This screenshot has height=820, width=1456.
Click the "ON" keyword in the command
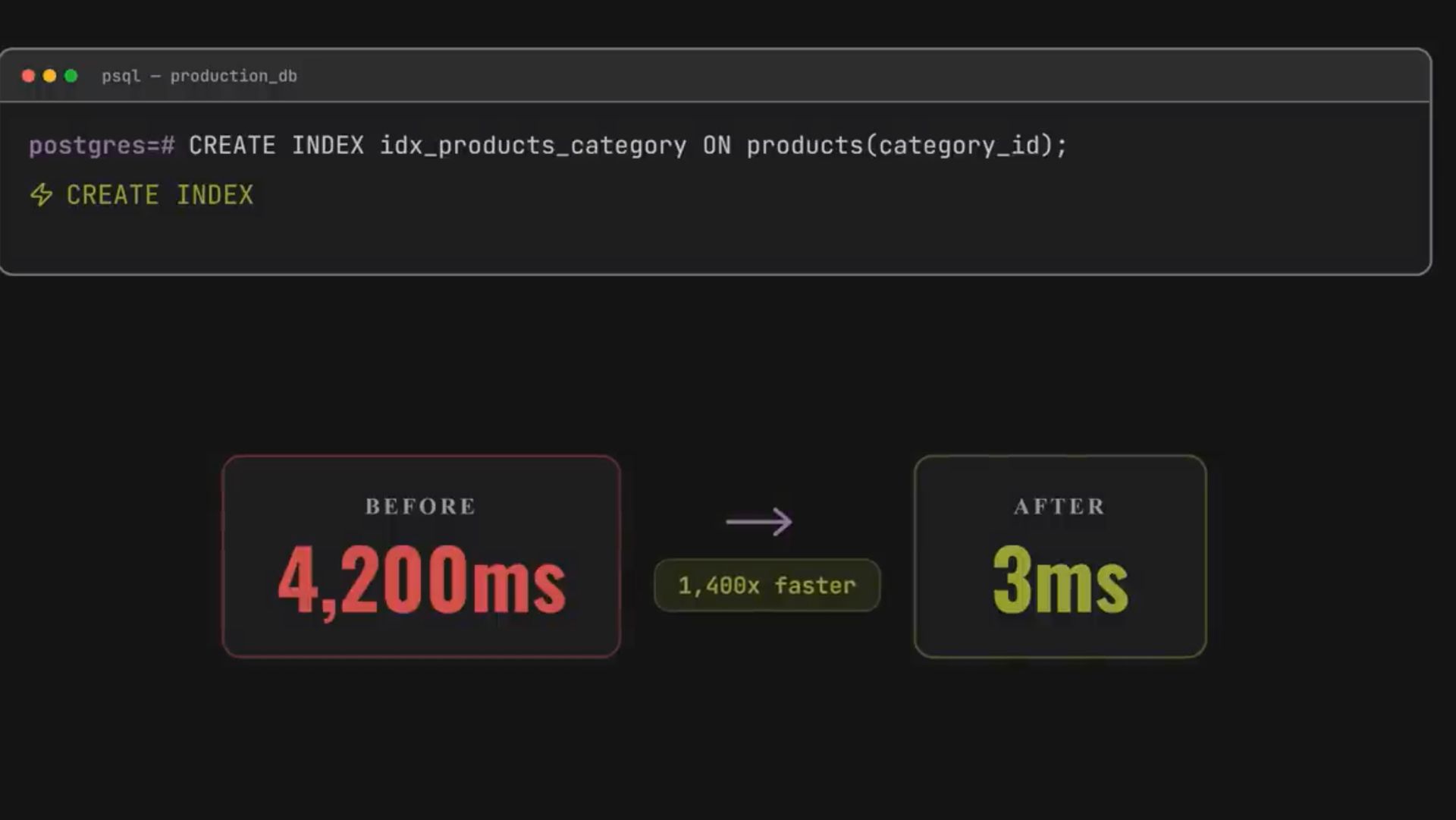click(x=717, y=145)
